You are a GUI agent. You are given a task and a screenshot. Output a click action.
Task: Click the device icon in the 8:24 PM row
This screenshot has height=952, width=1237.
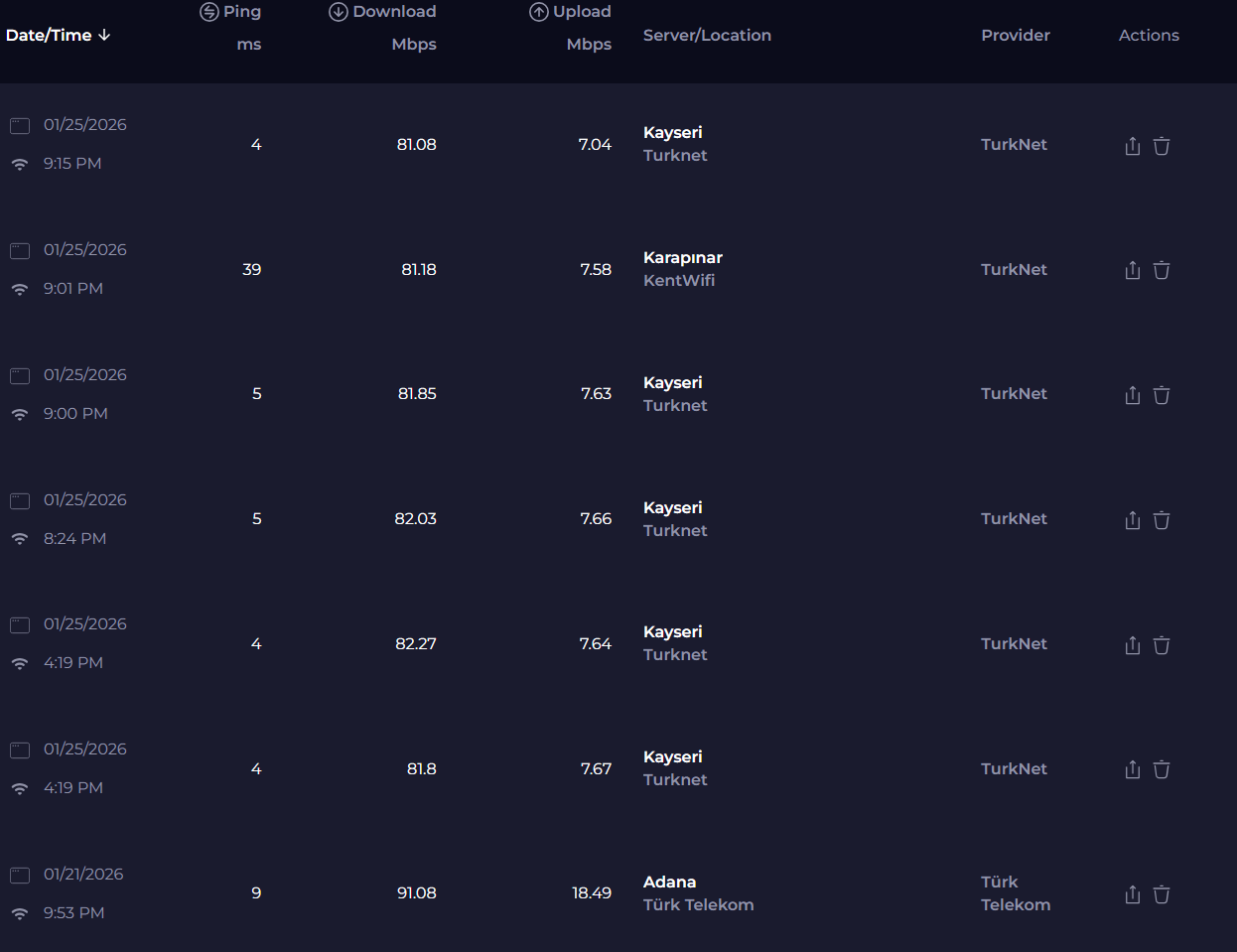[x=20, y=501]
